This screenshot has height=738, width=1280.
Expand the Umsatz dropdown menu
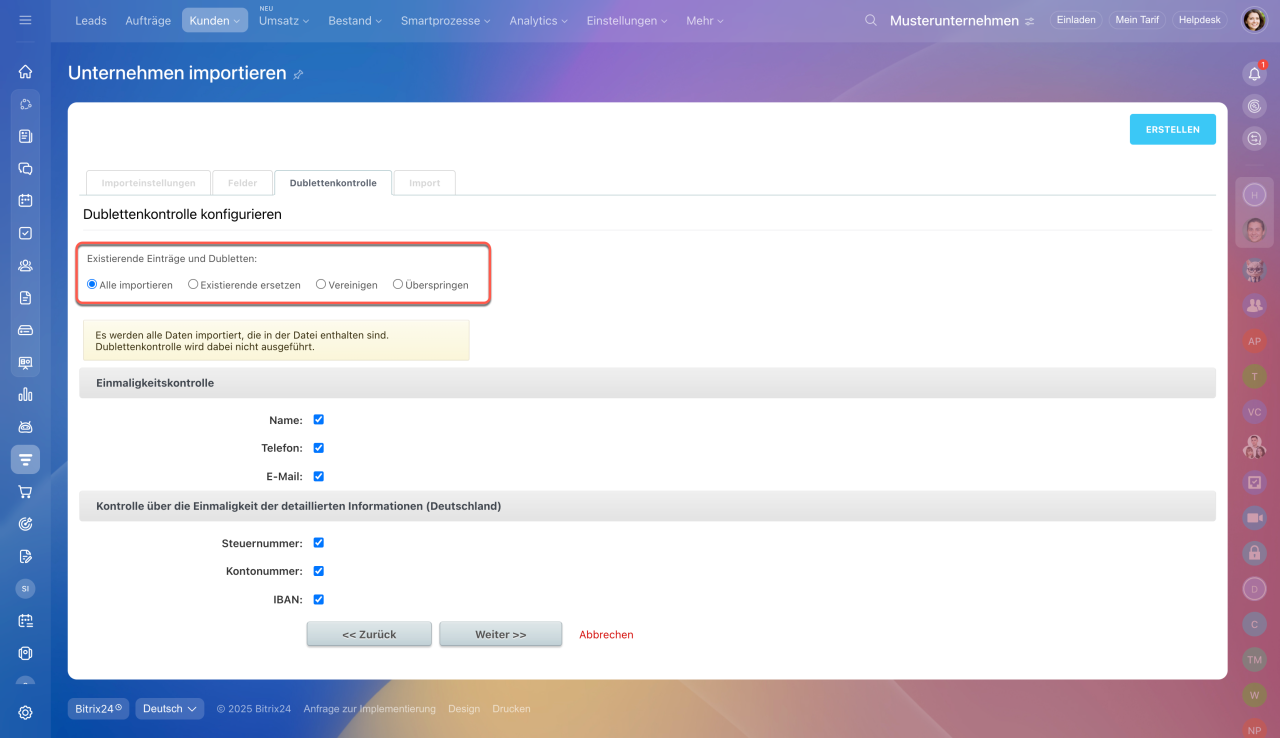click(x=284, y=20)
